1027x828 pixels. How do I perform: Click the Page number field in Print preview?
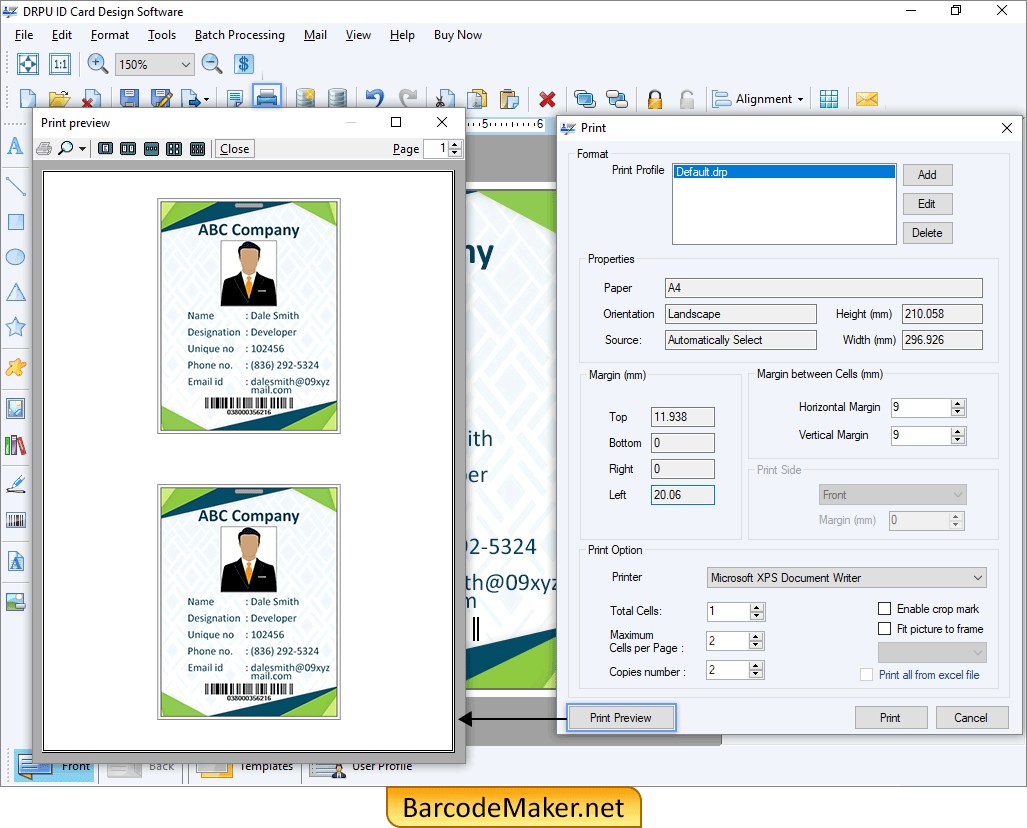[436, 149]
